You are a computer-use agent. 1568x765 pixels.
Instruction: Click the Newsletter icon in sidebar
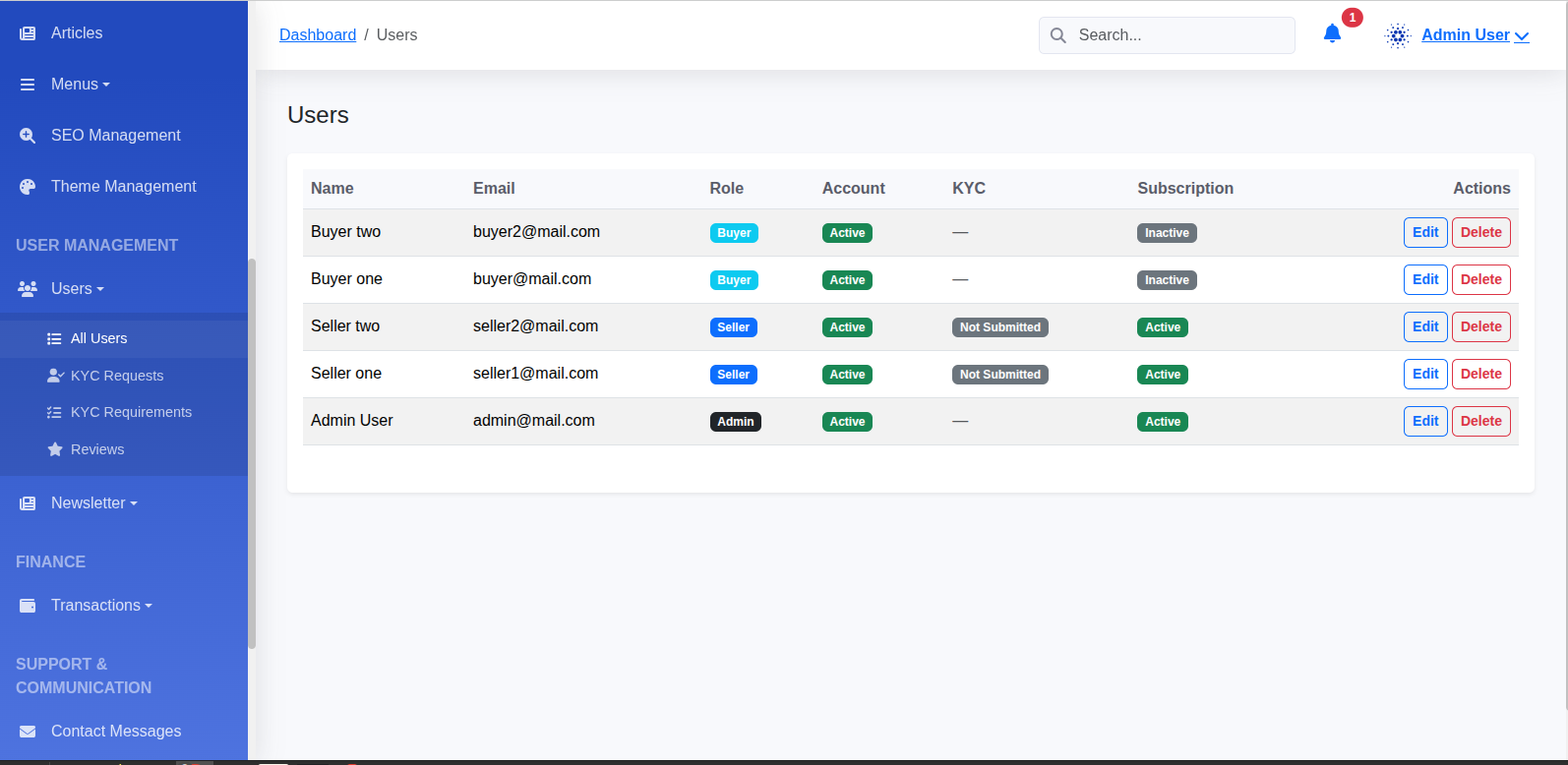click(28, 503)
